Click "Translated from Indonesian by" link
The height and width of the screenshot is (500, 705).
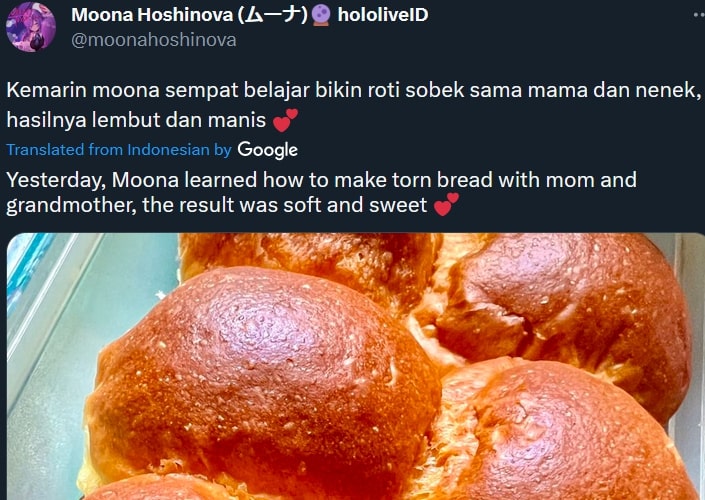[119, 150]
